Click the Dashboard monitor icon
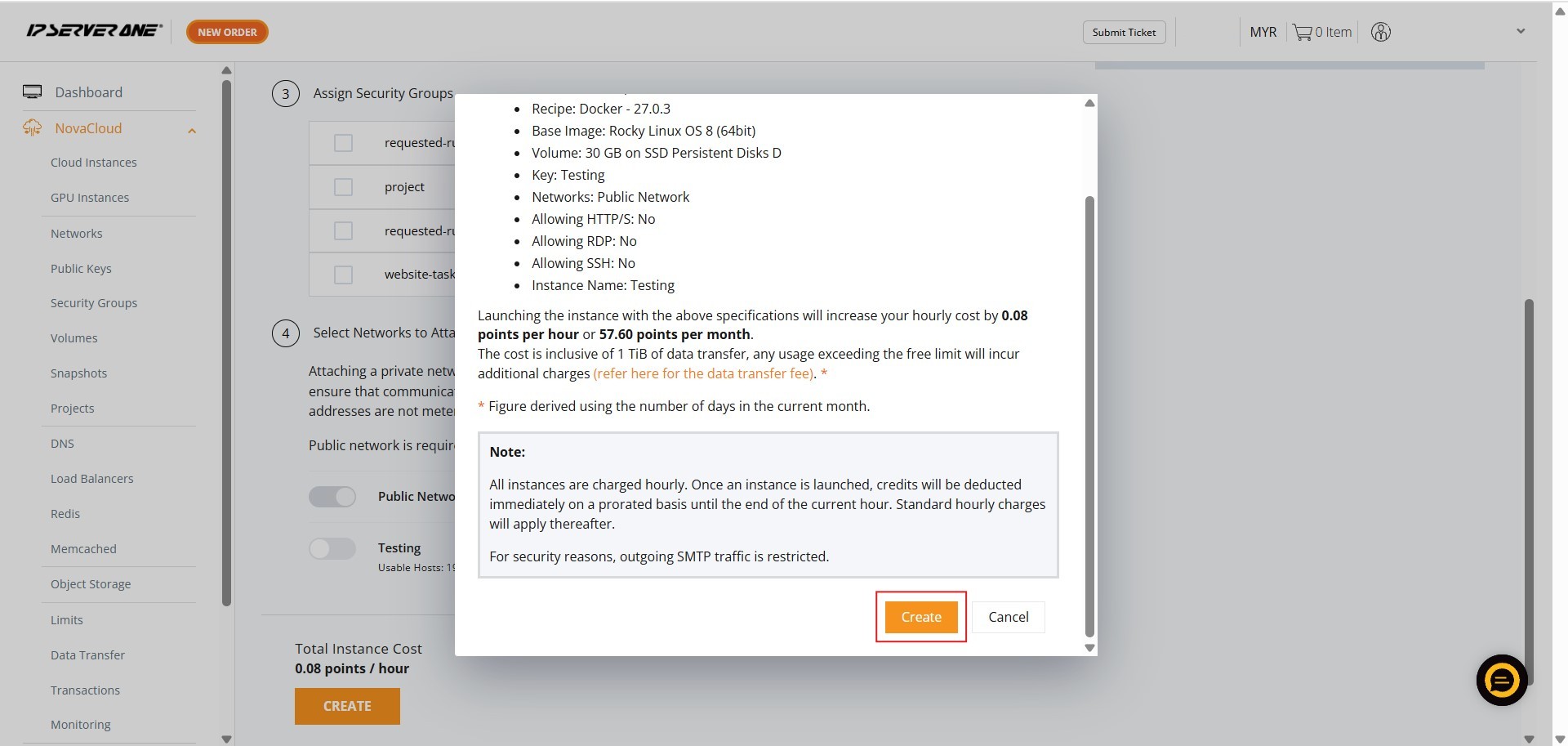The width and height of the screenshot is (1568, 746). [33, 92]
